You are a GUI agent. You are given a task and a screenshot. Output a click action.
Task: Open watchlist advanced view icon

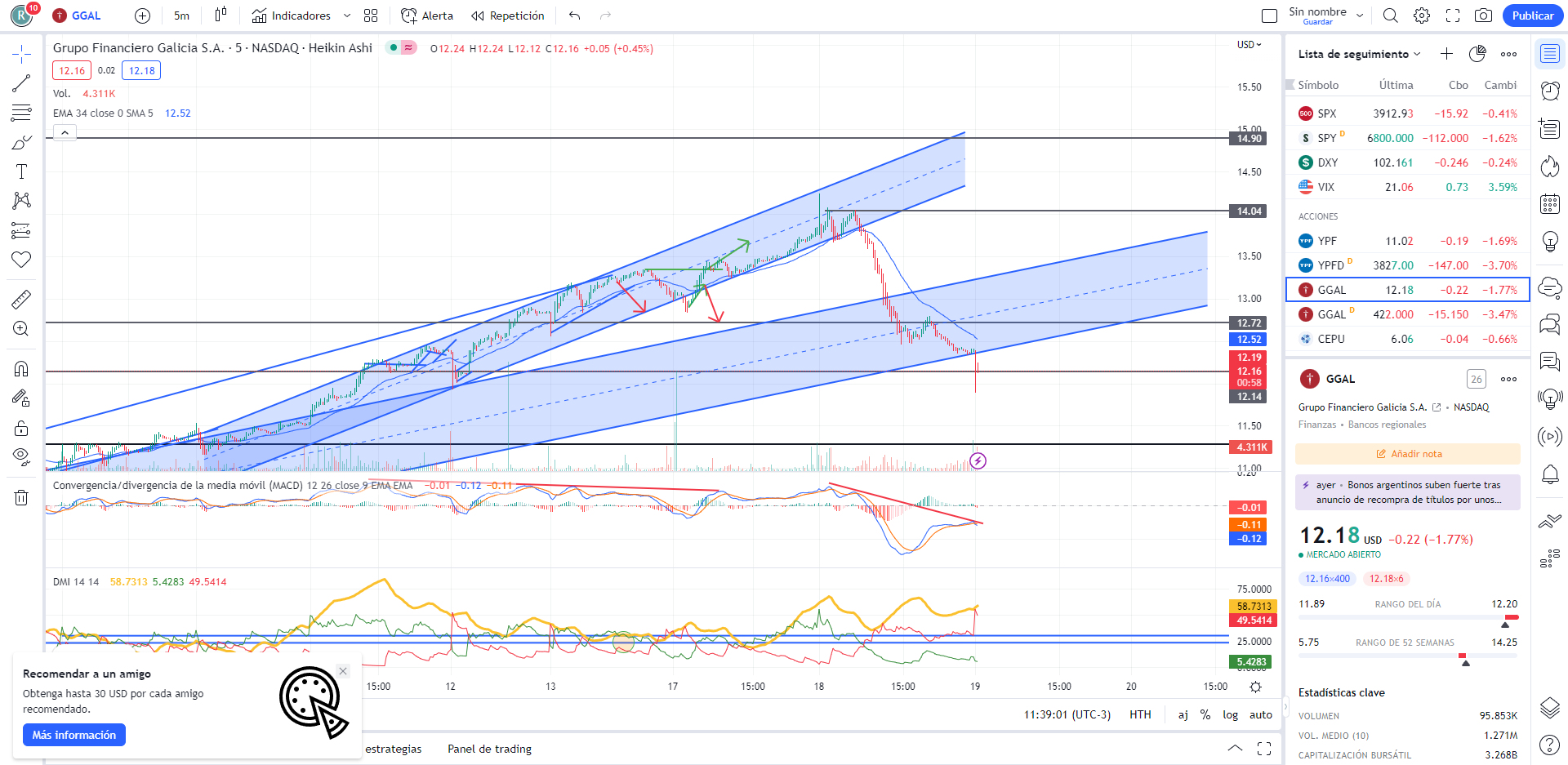pos(1477,54)
